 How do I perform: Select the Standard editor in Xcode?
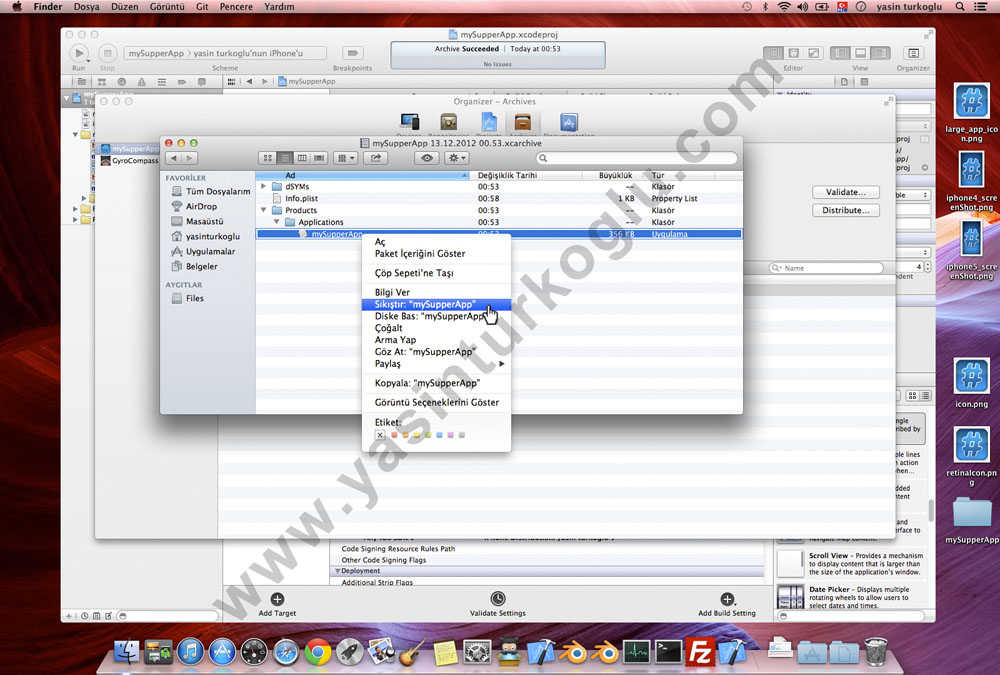click(x=773, y=53)
